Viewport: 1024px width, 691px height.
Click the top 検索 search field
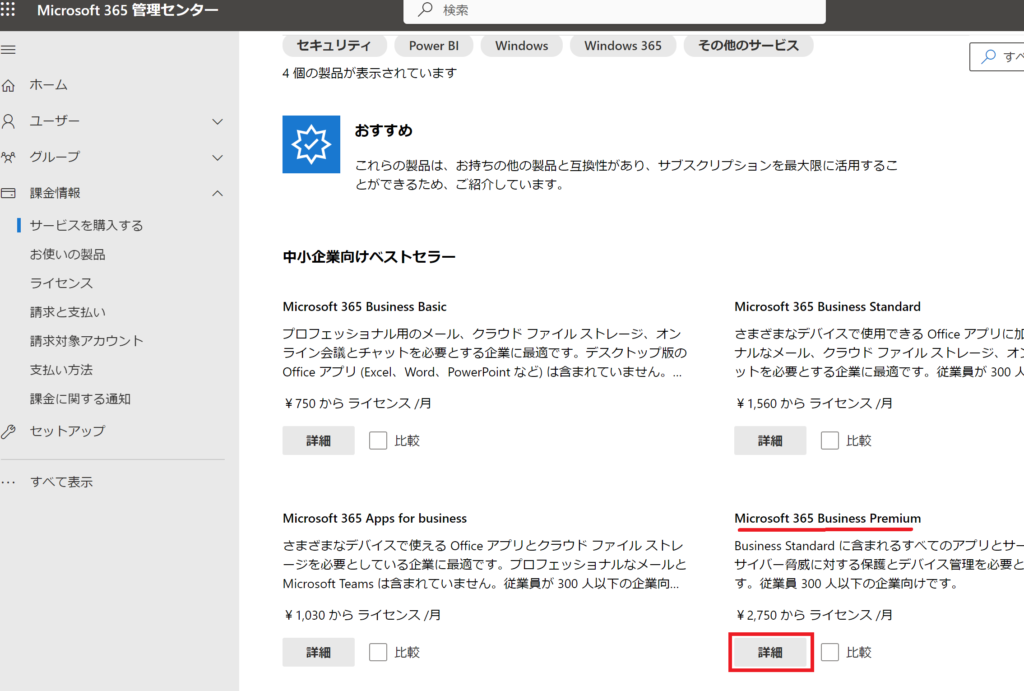[615, 10]
